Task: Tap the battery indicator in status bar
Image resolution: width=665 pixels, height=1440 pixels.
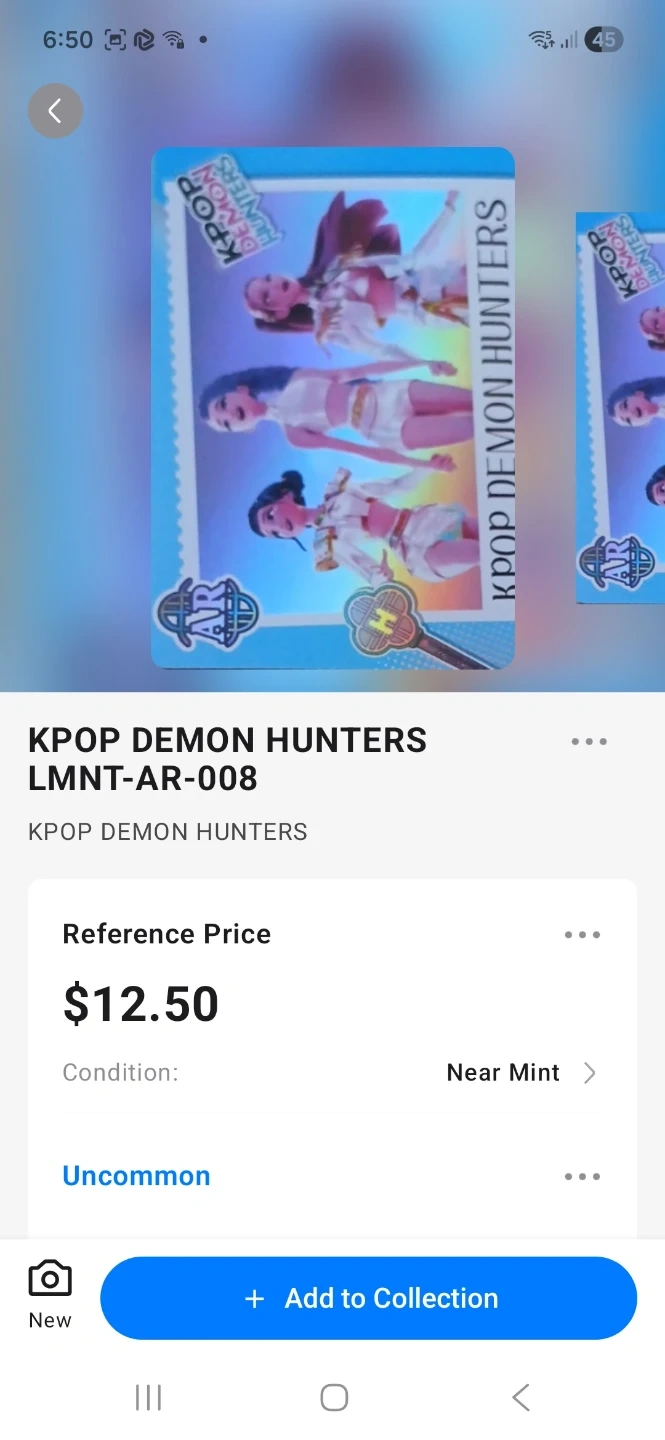Action: (603, 40)
